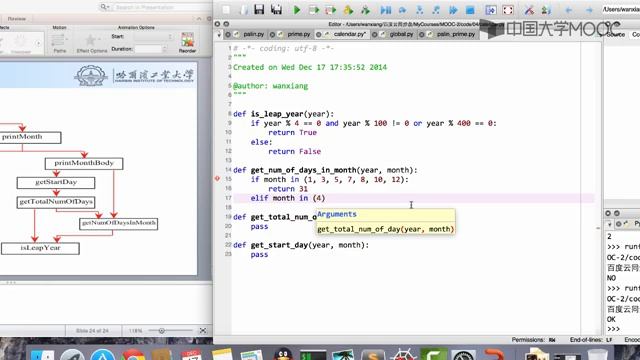Image resolution: width=640 pixels, height=360 pixels.
Task: Click 'def get_start_day(year, month):' line
Action: 301,245
